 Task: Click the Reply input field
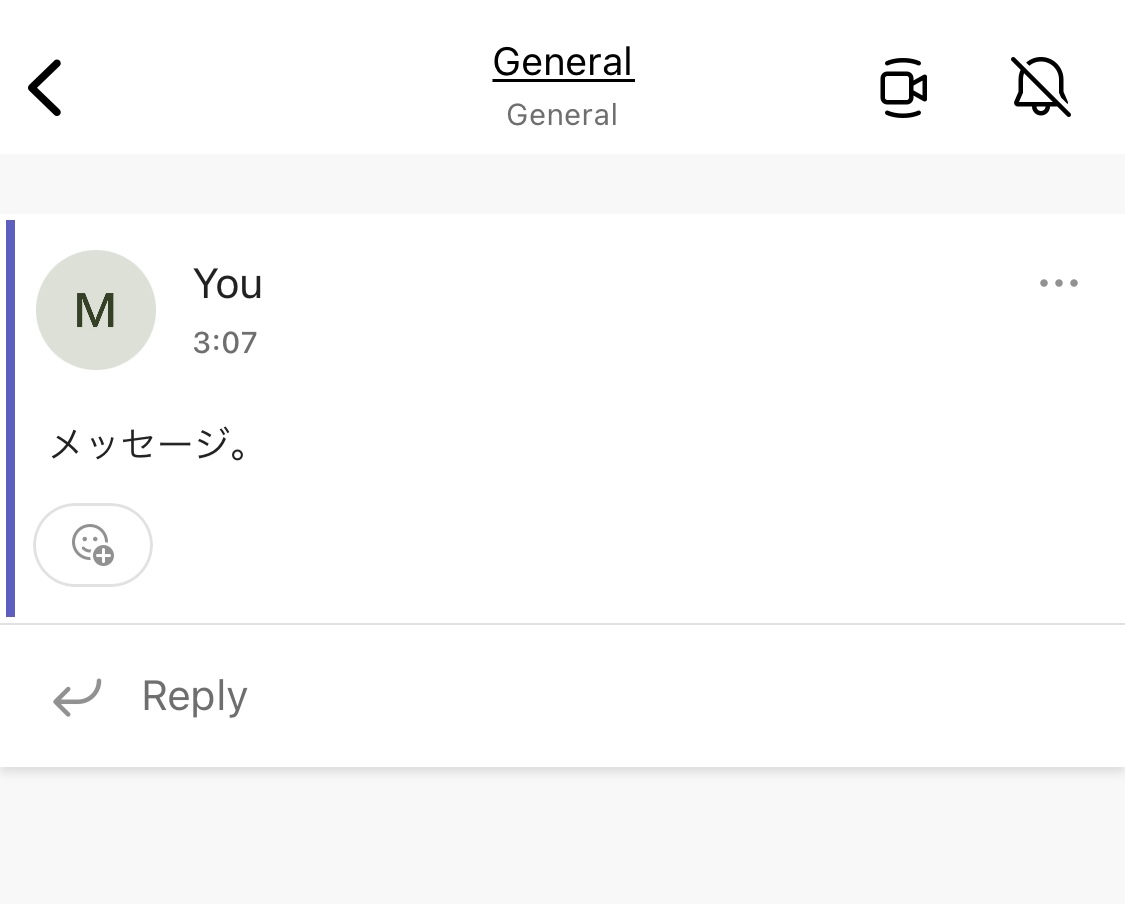[x=562, y=696]
